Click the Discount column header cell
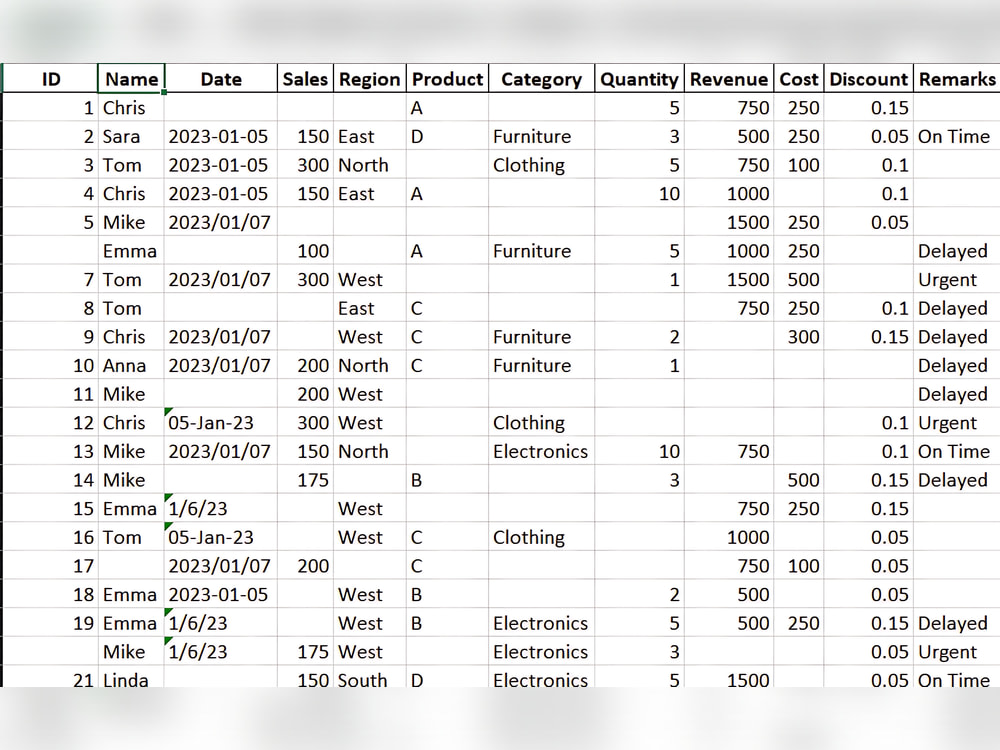 868,78
